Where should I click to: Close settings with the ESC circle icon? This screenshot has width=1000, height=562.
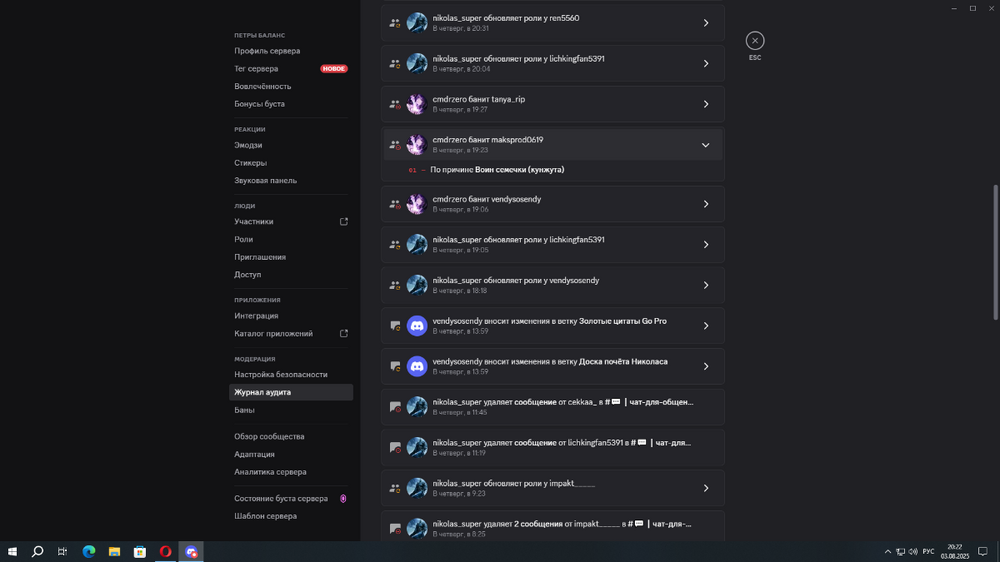(x=755, y=40)
